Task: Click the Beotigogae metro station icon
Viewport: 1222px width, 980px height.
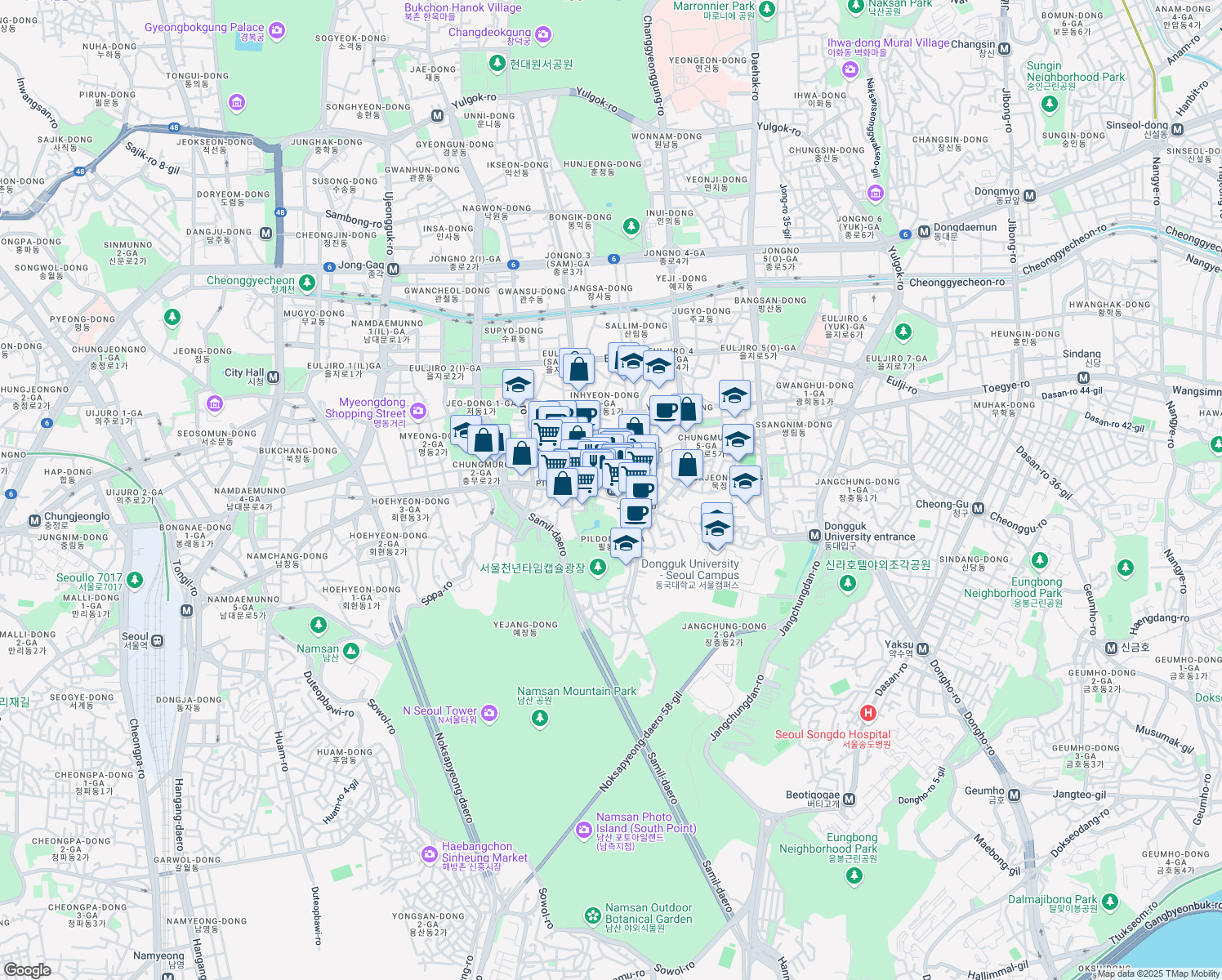Action: click(850, 799)
